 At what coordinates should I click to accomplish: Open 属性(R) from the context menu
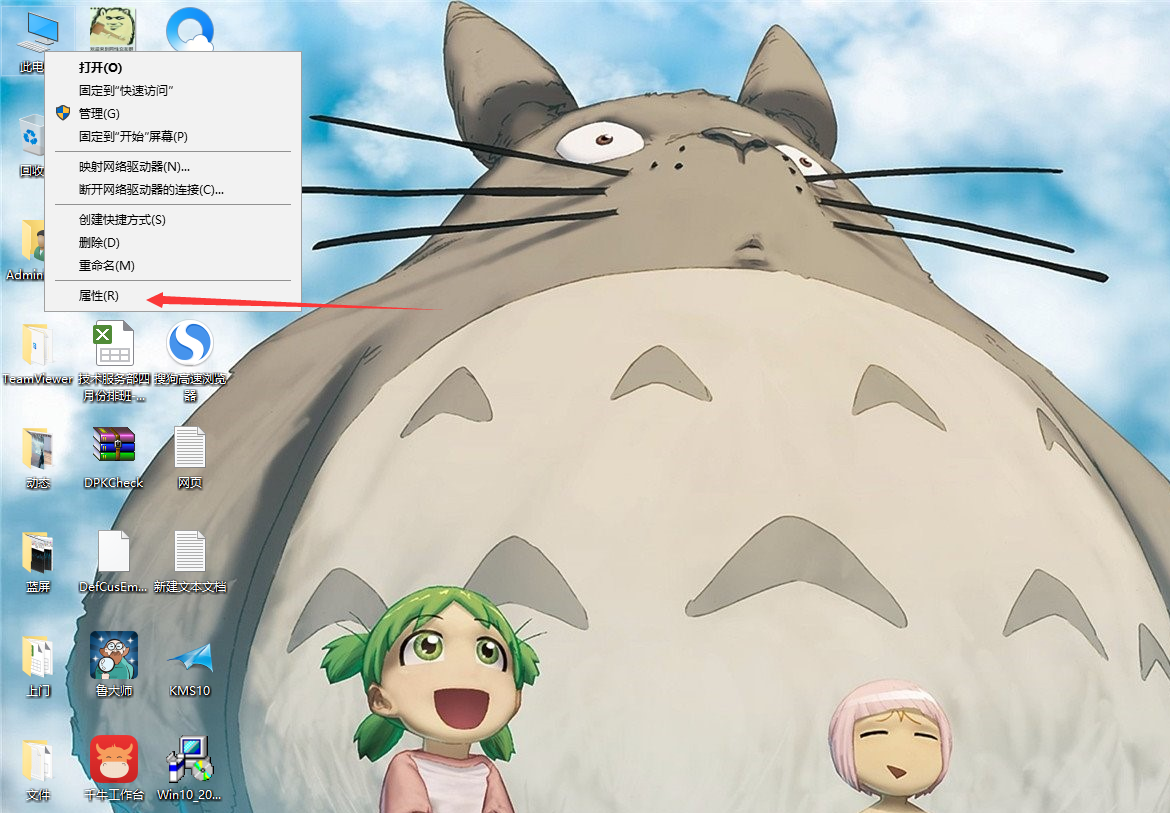[x=173, y=295]
